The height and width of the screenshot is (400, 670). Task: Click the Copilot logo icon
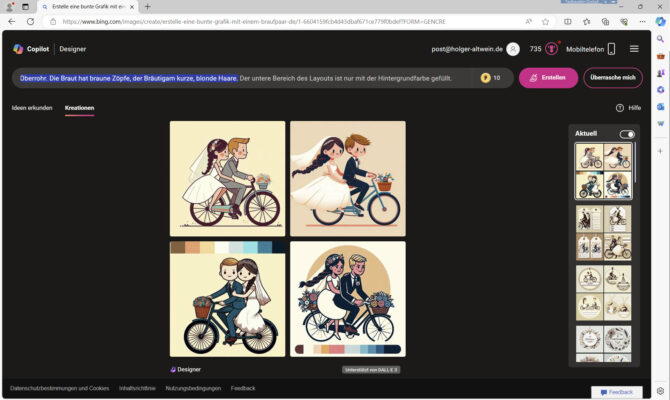pyautogui.click(x=18, y=48)
